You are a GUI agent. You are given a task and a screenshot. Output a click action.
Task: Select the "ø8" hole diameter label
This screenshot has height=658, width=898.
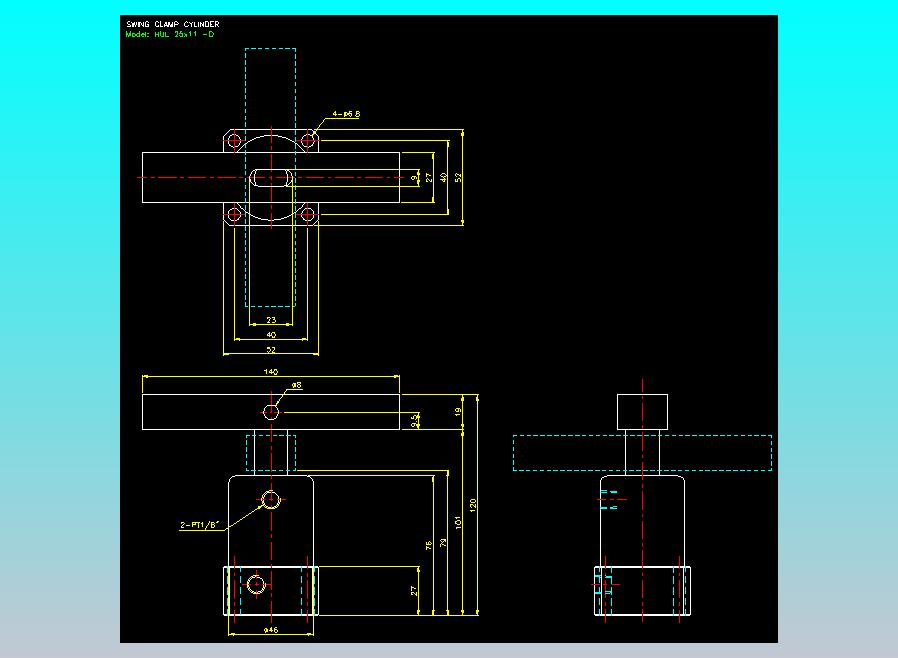(x=296, y=385)
